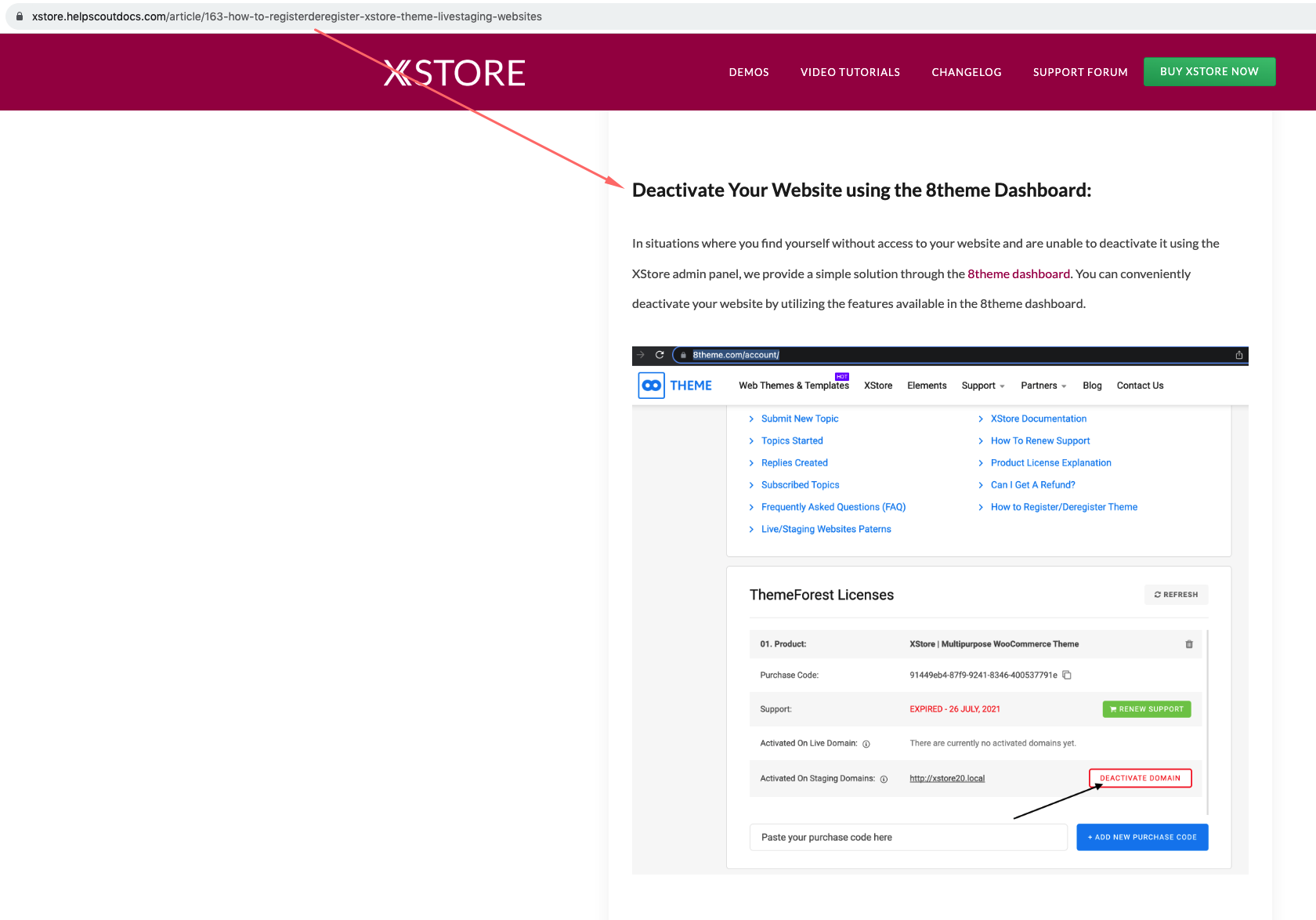Viewport: 1316px width, 920px height.
Task: Expand the Support dropdown
Action: [x=983, y=386]
